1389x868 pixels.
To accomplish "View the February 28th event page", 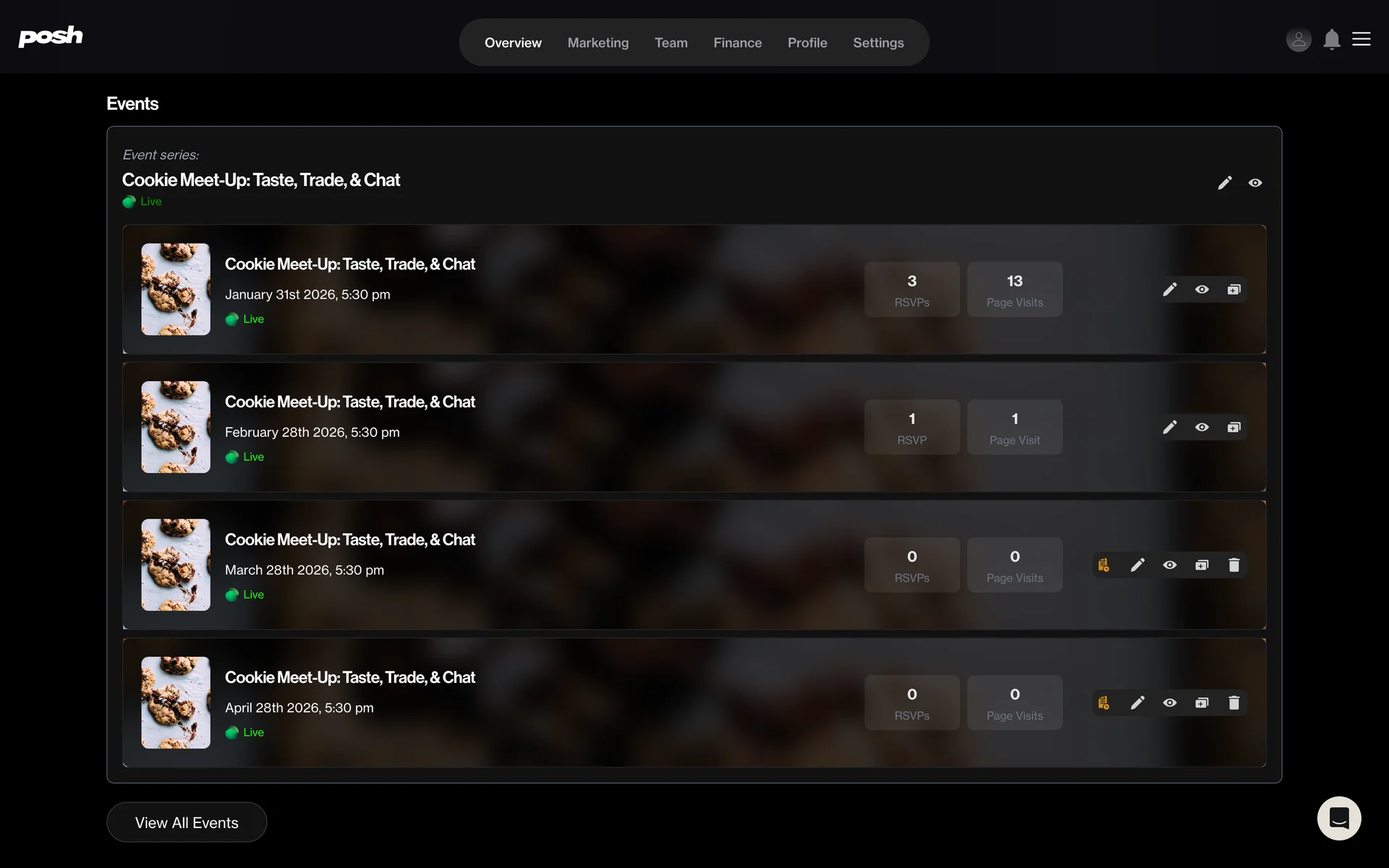I will (x=1202, y=427).
